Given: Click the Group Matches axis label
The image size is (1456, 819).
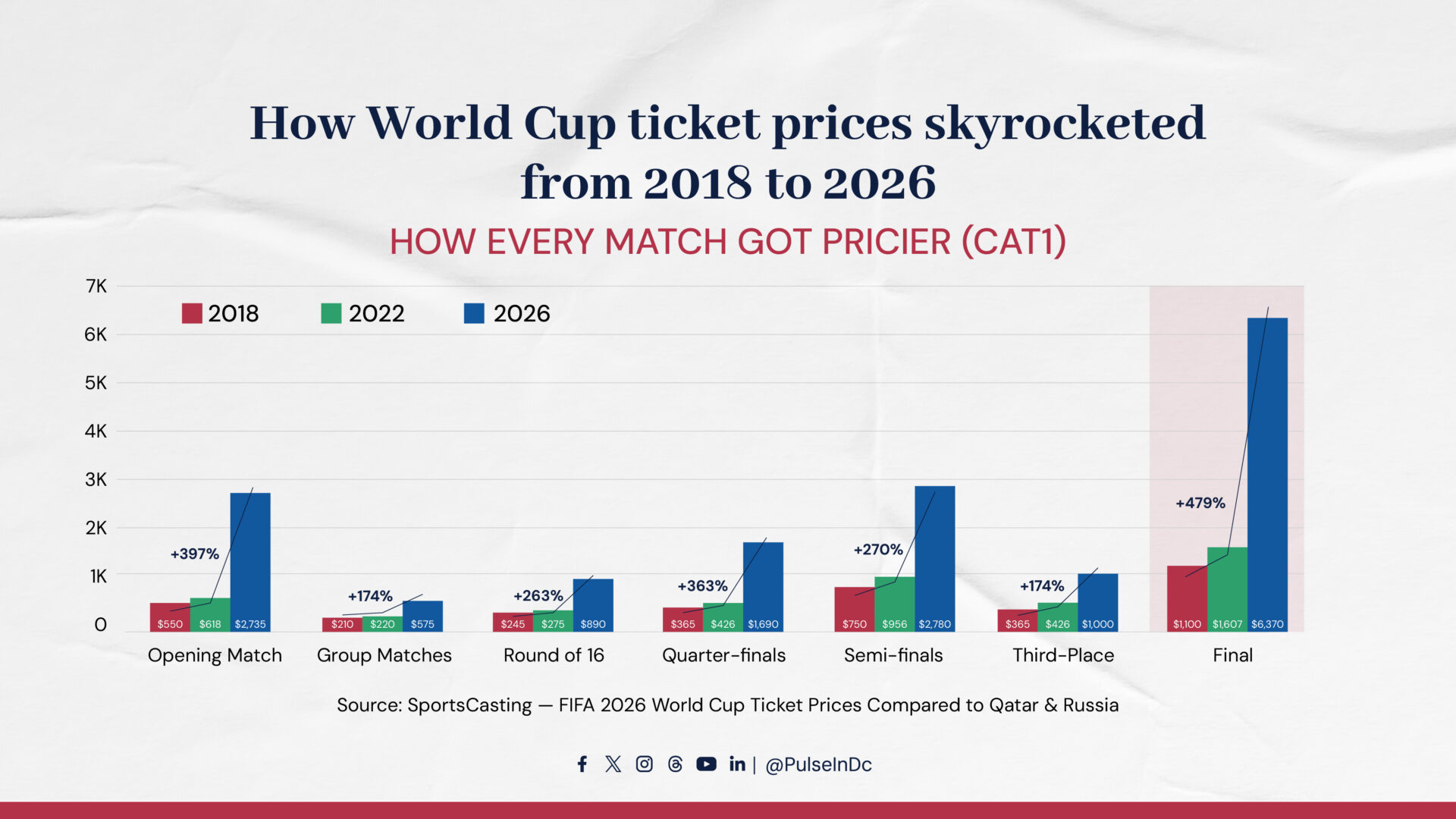Looking at the screenshot, I should coord(384,655).
